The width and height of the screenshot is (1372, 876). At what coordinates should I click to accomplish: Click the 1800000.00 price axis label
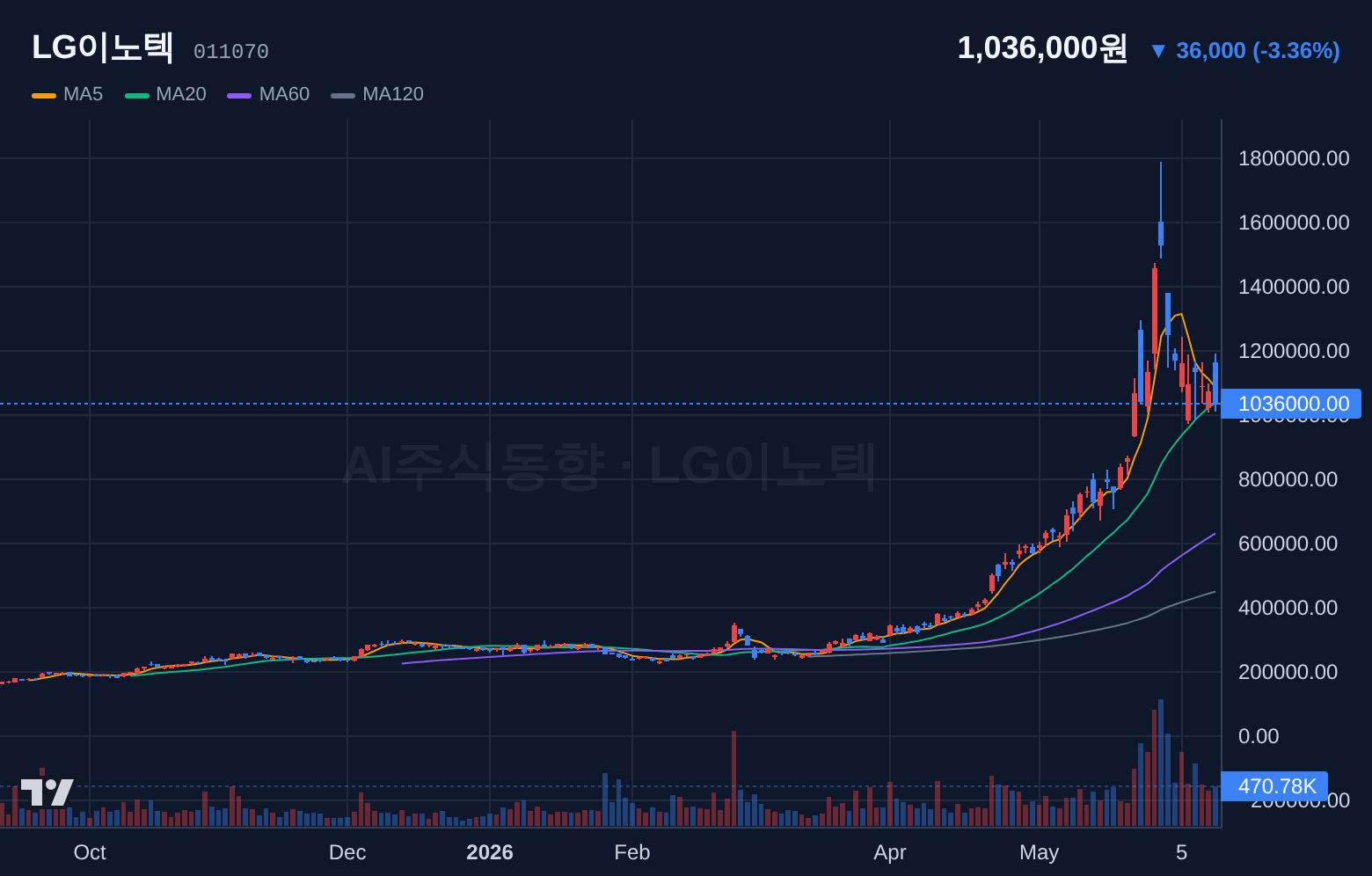[x=1294, y=158]
